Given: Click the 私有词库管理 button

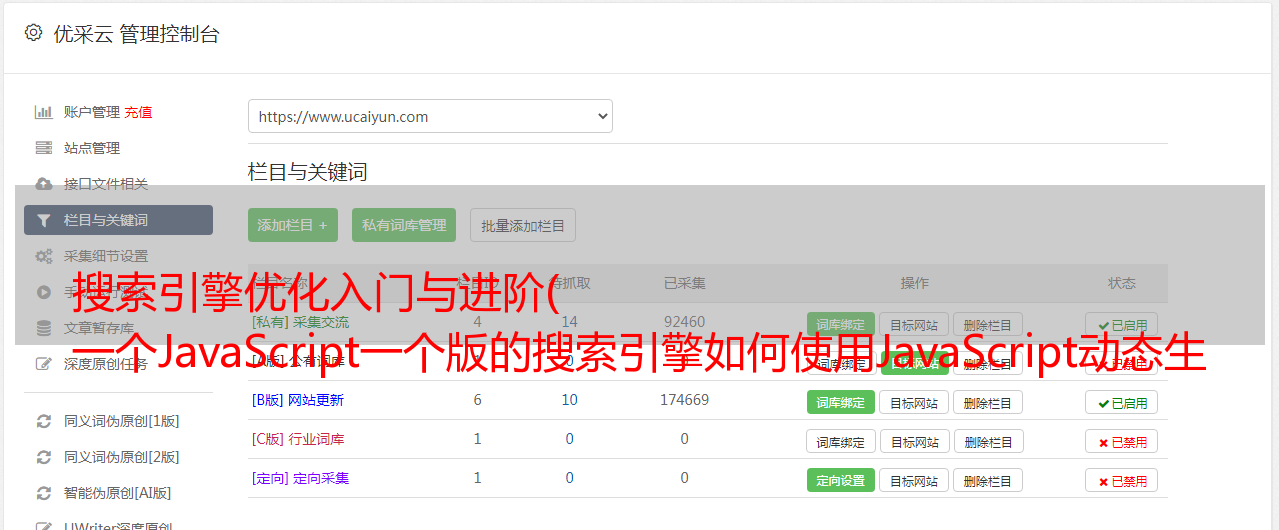Looking at the screenshot, I should click(404, 225).
